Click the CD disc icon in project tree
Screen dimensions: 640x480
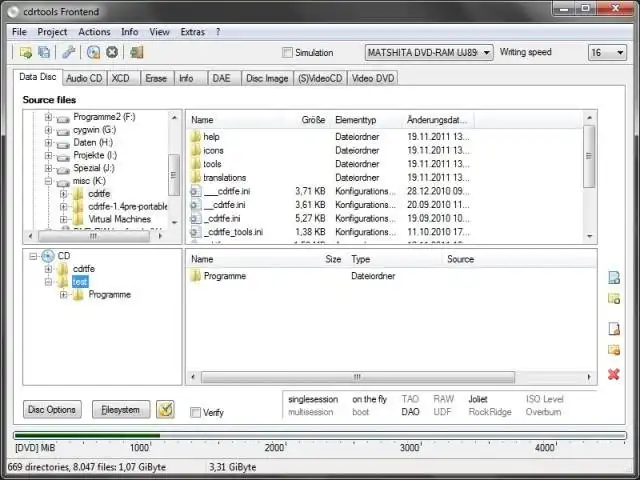[48, 256]
